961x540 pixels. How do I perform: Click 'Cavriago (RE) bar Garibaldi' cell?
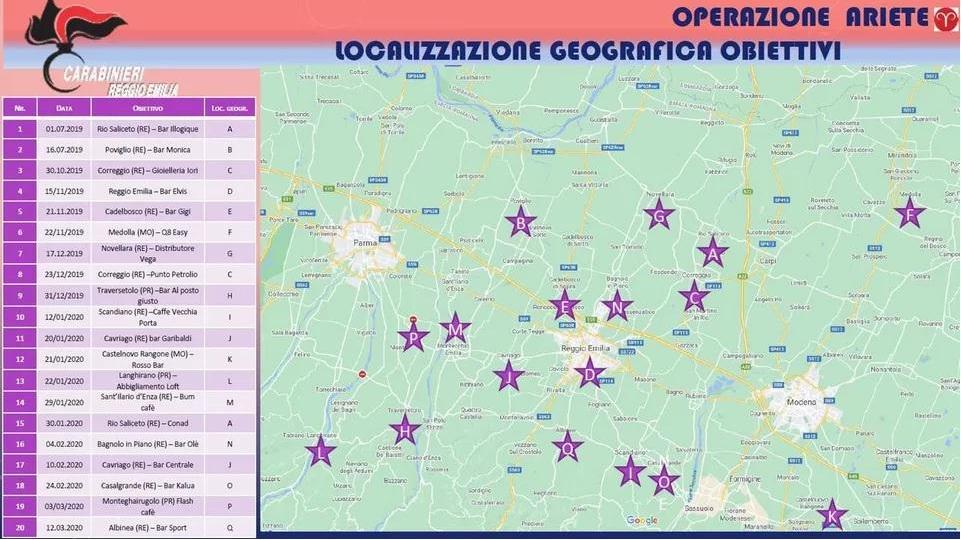click(148, 338)
